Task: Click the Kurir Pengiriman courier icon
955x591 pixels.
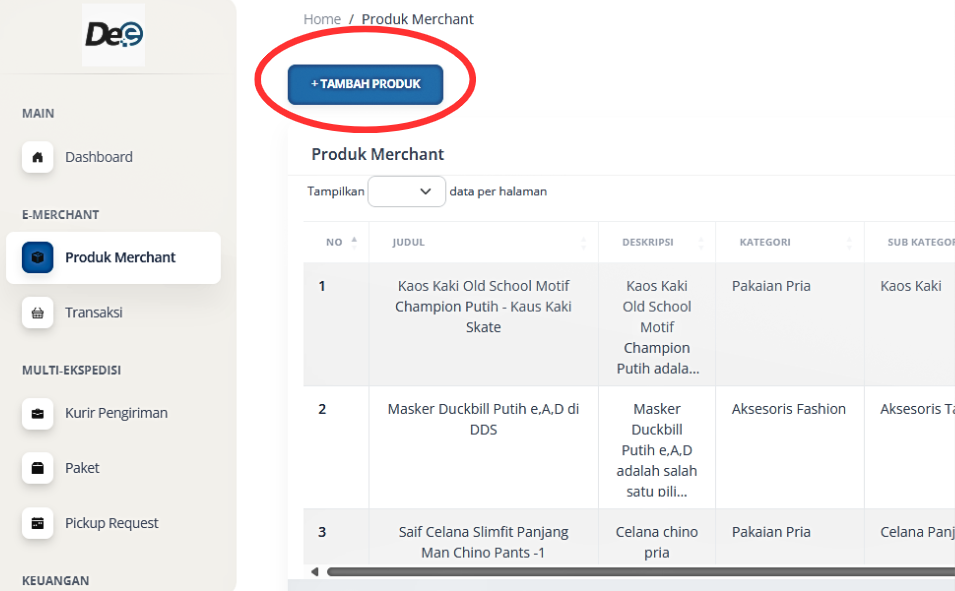Action: pyautogui.click(x=37, y=413)
